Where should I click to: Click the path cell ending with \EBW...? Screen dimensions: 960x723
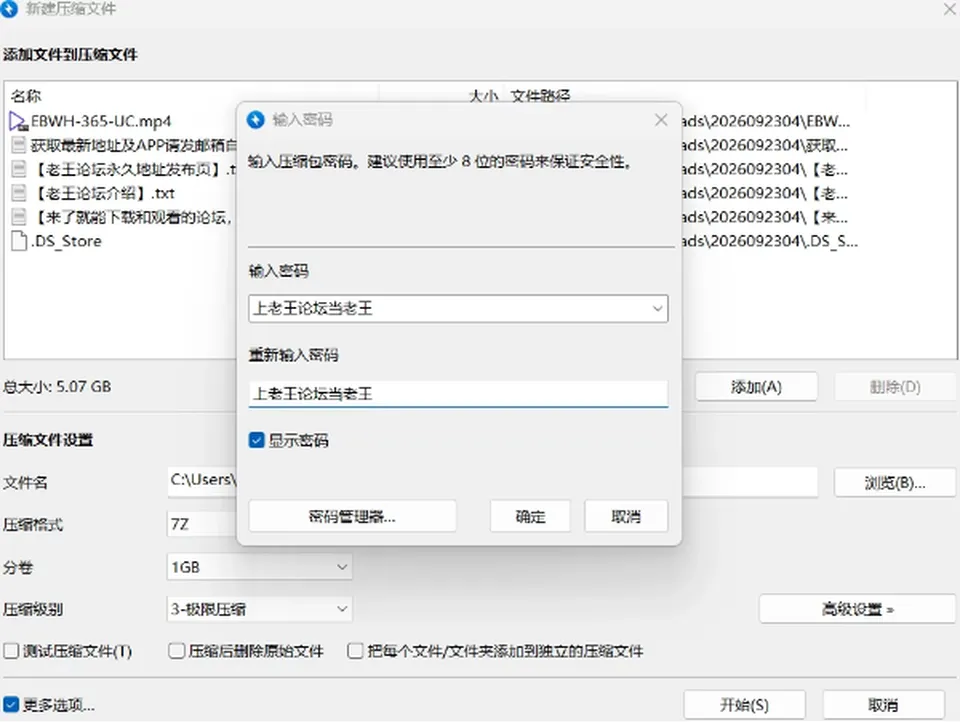coord(766,121)
